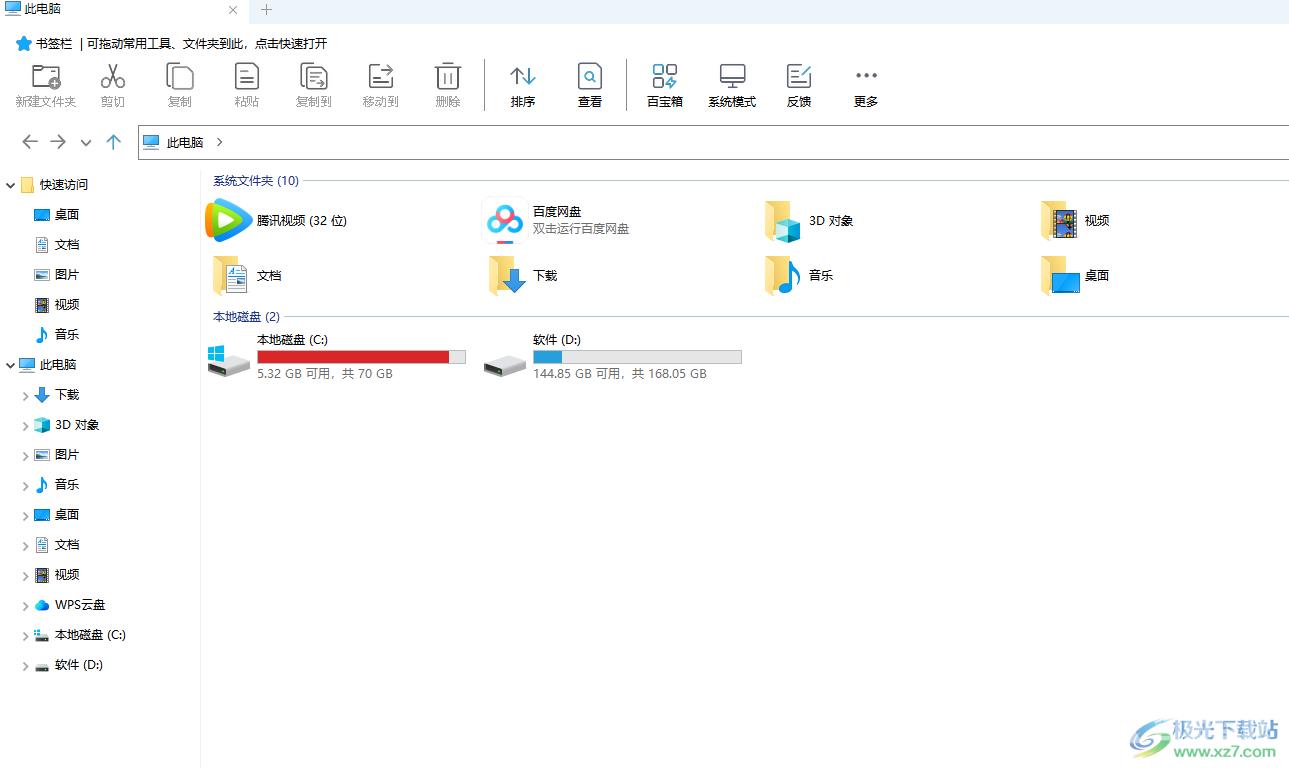Viewport: 1289px width, 768px height.
Task: Expand the 3D 对象 node in sidebar
Action: pyautogui.click(x=25, y=426)
